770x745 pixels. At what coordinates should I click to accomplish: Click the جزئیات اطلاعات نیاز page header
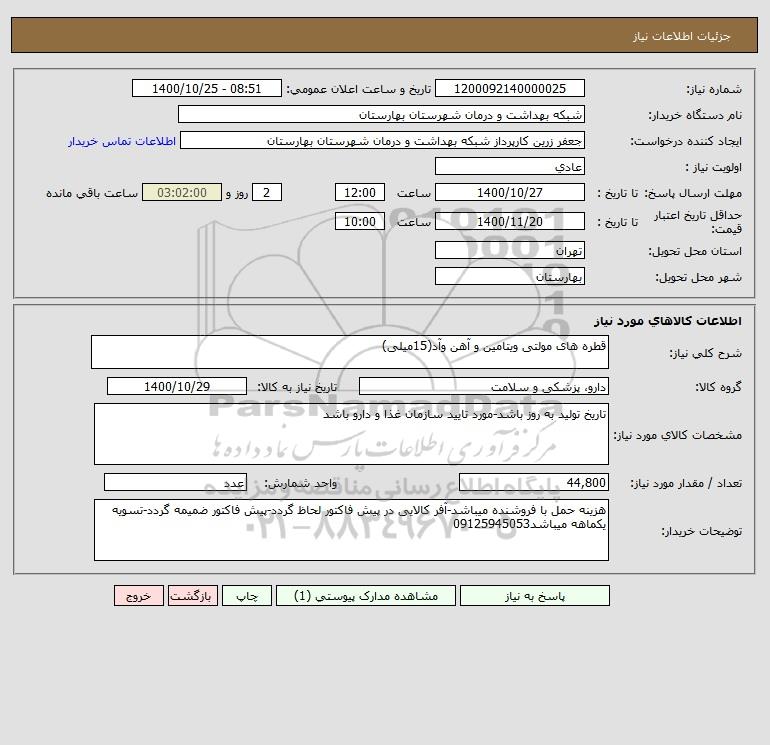click(x=682, y=36)
